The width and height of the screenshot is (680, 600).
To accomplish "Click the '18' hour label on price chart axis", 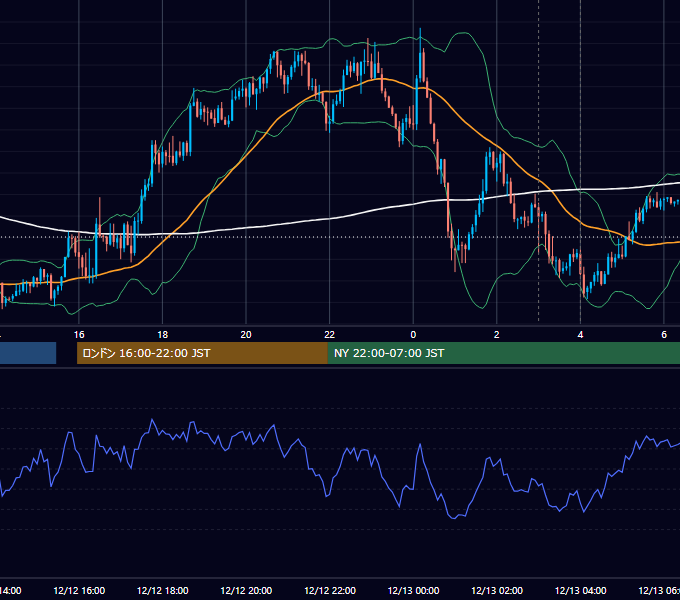I will click(x=162, y=335).
